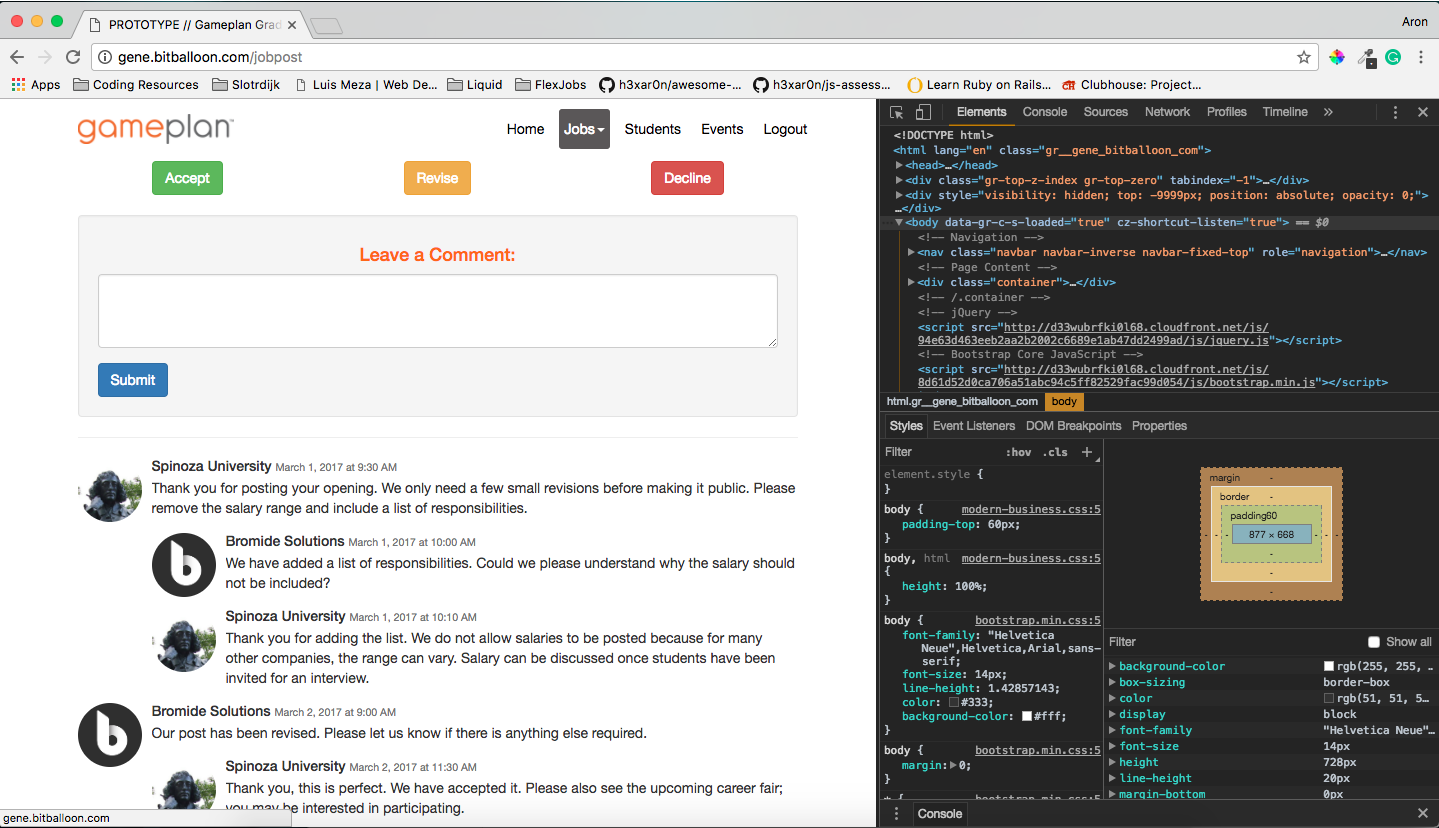
Task: Expand the div container element node
Action: pyautogui.click(x=911, y=282)
